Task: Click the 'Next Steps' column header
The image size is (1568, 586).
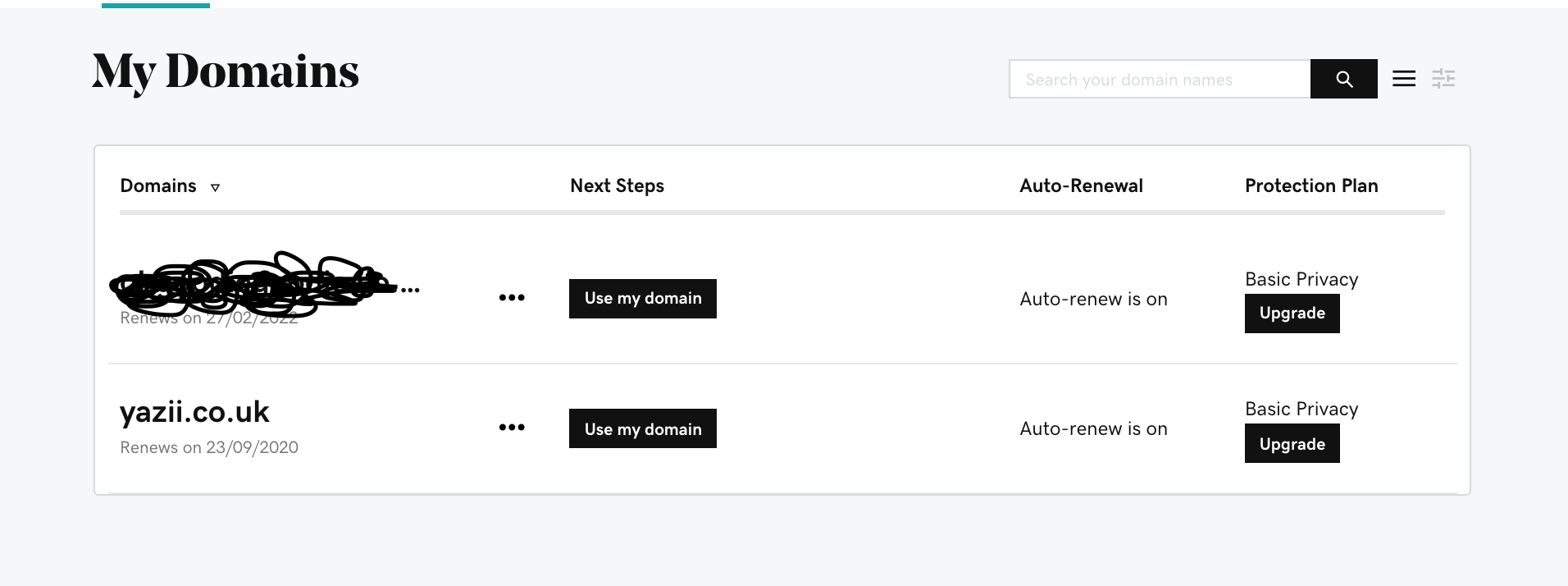Action: pyautogui.click(x=617, y=185)
